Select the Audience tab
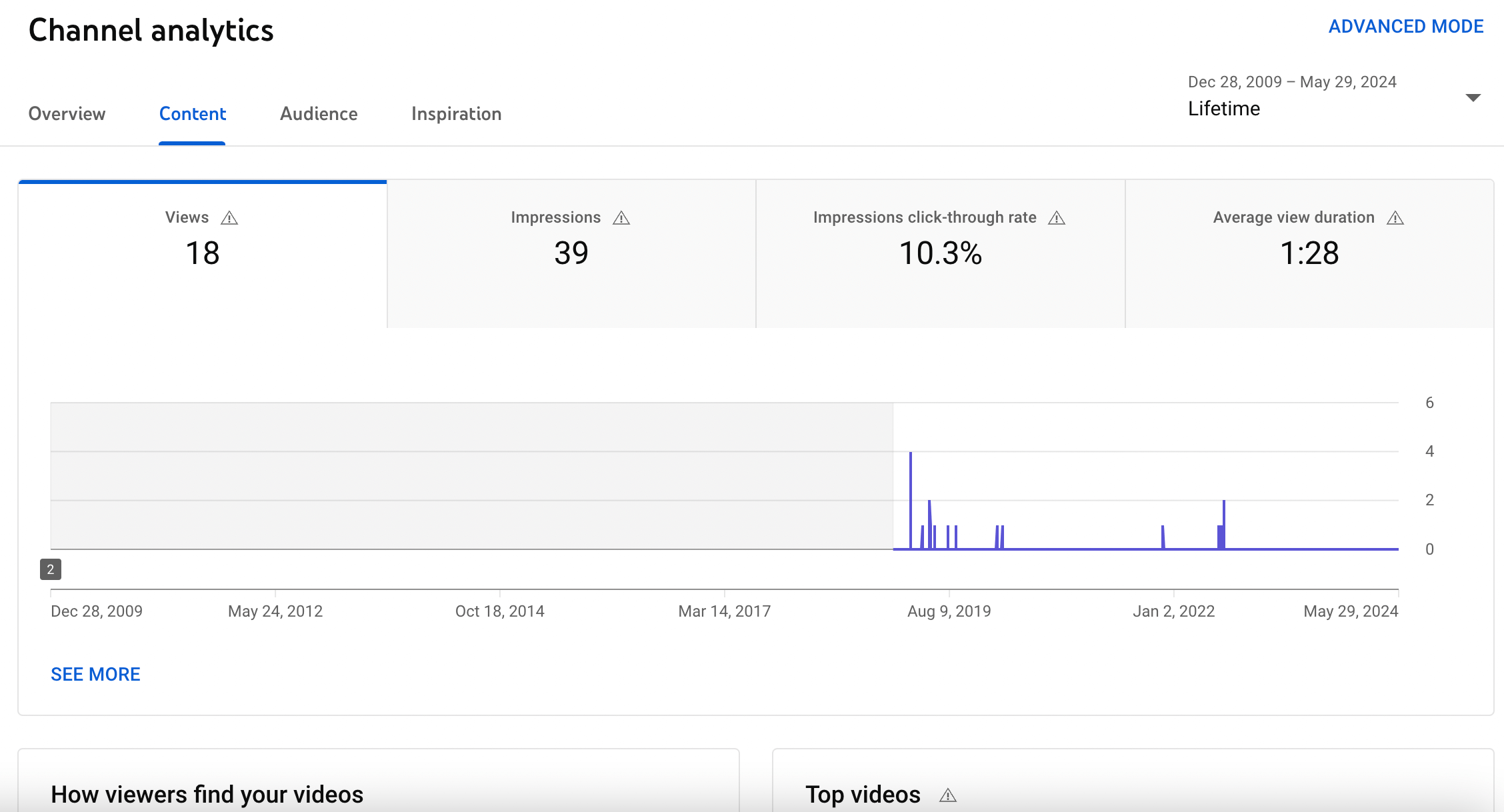The height and width of the screenshot is (812, 1504). click(317, 113)
